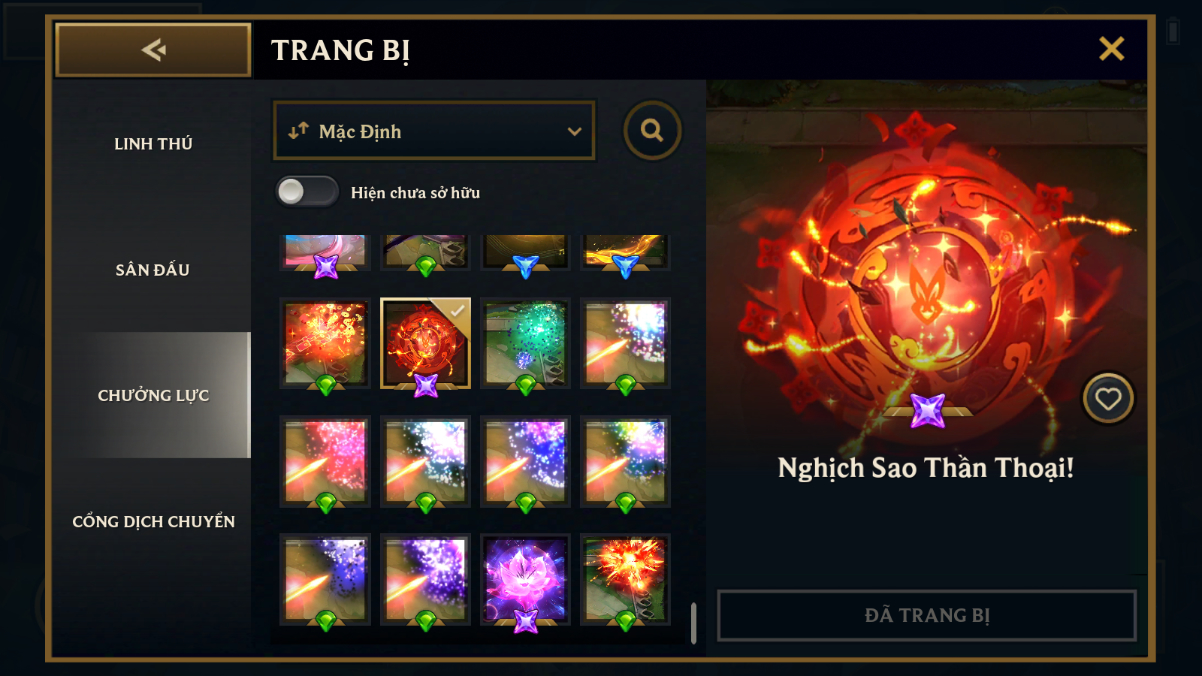Select the green sparkle boom thumbnail
The image size is (1202, 676).
525,343
